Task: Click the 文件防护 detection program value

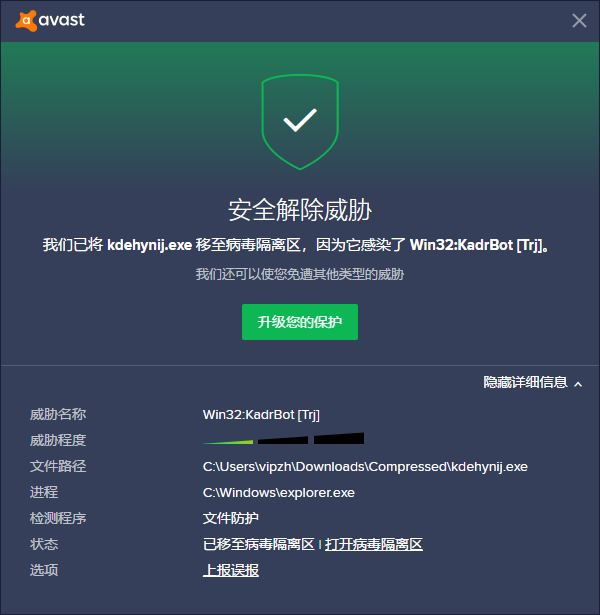Action: (231, 519)
